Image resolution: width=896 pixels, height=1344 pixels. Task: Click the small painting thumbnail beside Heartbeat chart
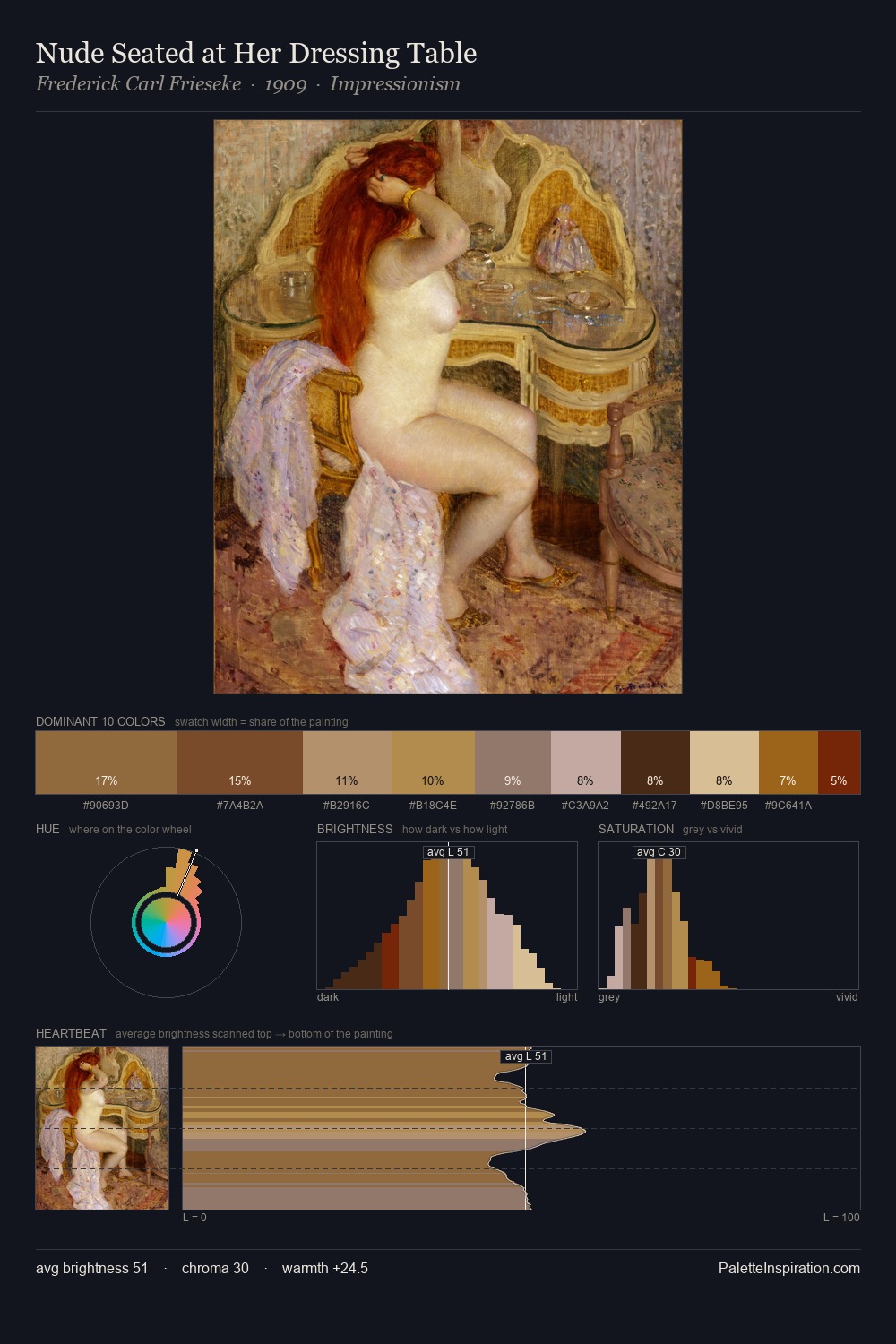[x=102, y=1128]
